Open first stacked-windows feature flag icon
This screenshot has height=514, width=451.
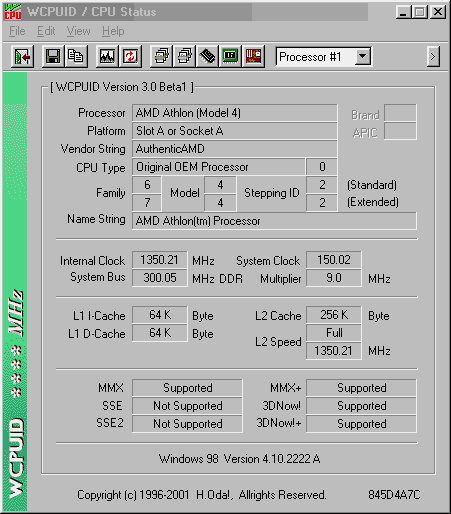(x=161, y=56)
